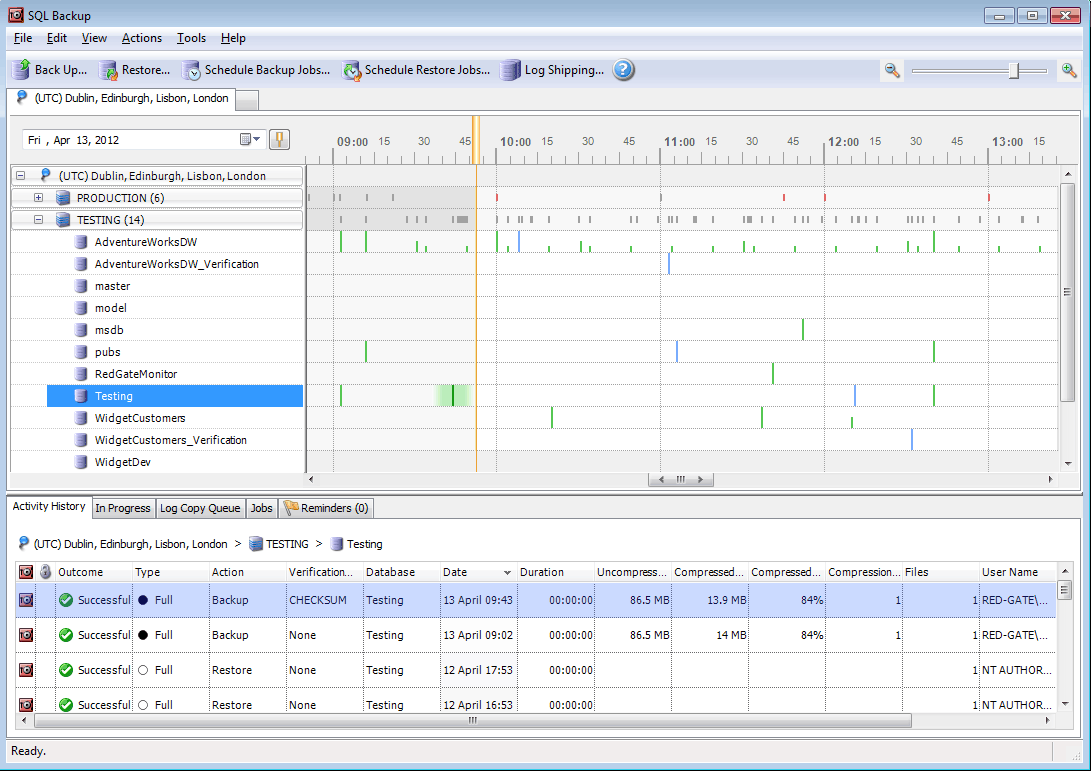Select the 13 April 09:02 backup row
The height and width of the screenshot is (771, 1091).
coord(536,635)
